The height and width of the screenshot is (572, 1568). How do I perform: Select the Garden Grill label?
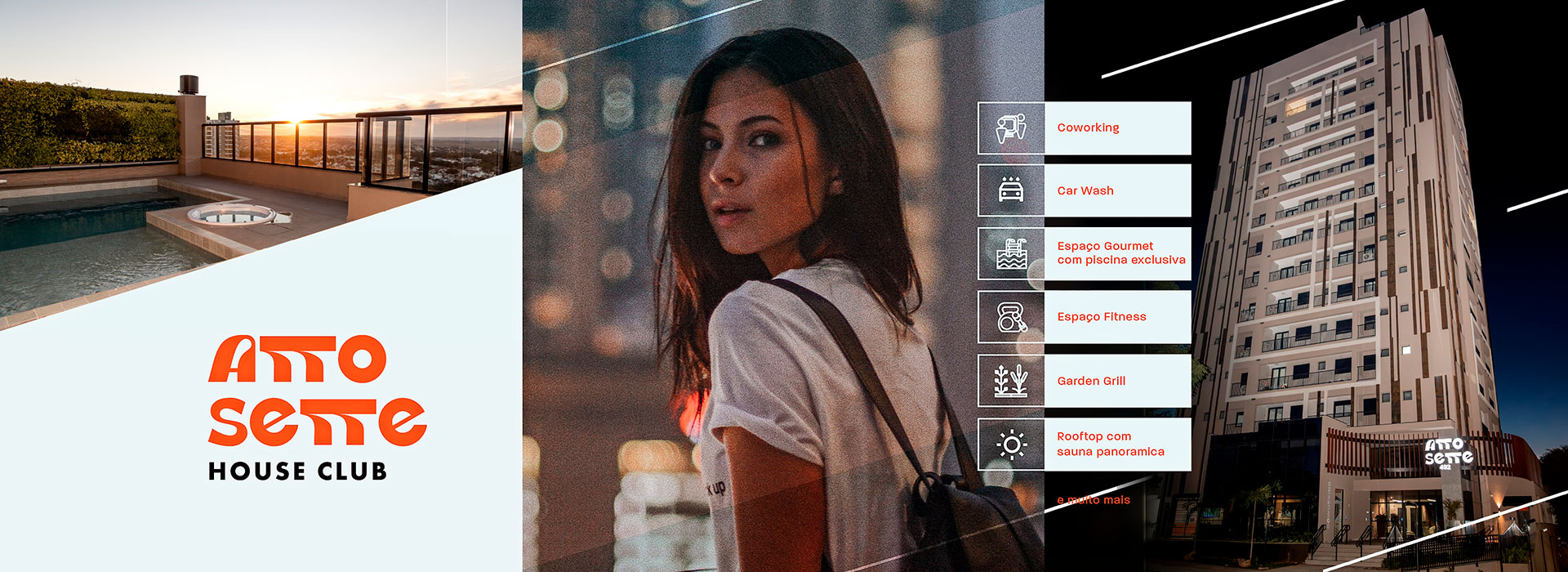pos(1091,381)
